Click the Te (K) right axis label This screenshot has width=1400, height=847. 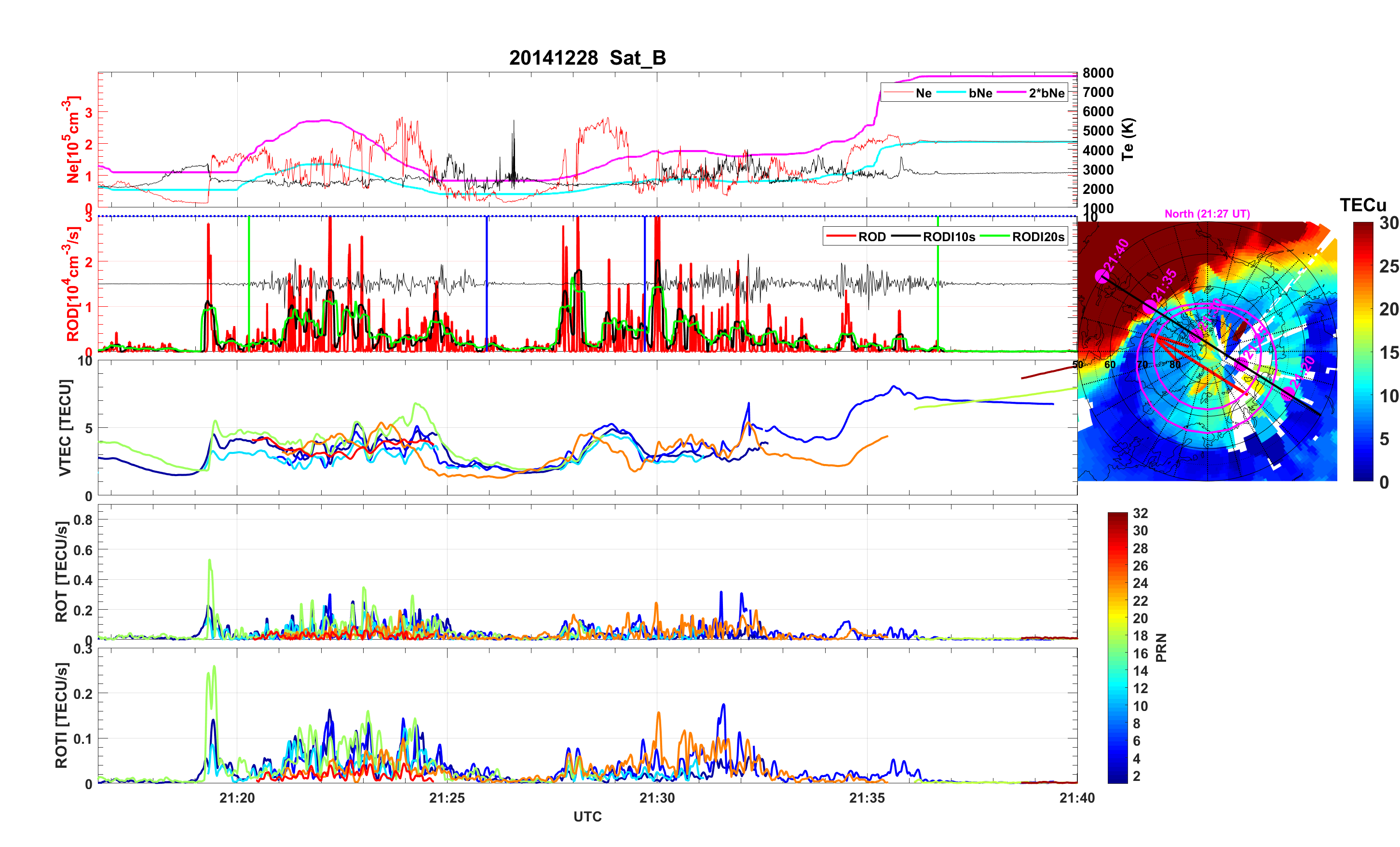(x=1128, y=139)
